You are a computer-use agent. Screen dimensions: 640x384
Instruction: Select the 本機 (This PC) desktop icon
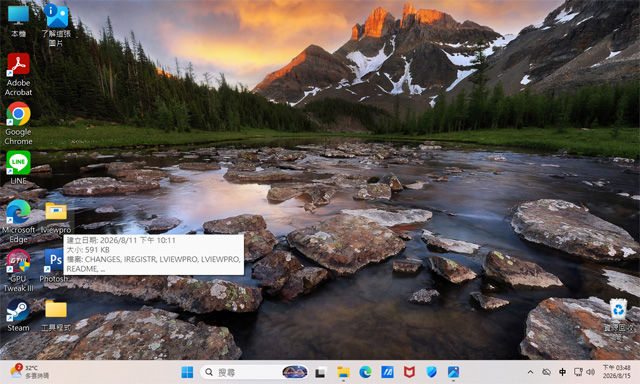pos(18,21)
